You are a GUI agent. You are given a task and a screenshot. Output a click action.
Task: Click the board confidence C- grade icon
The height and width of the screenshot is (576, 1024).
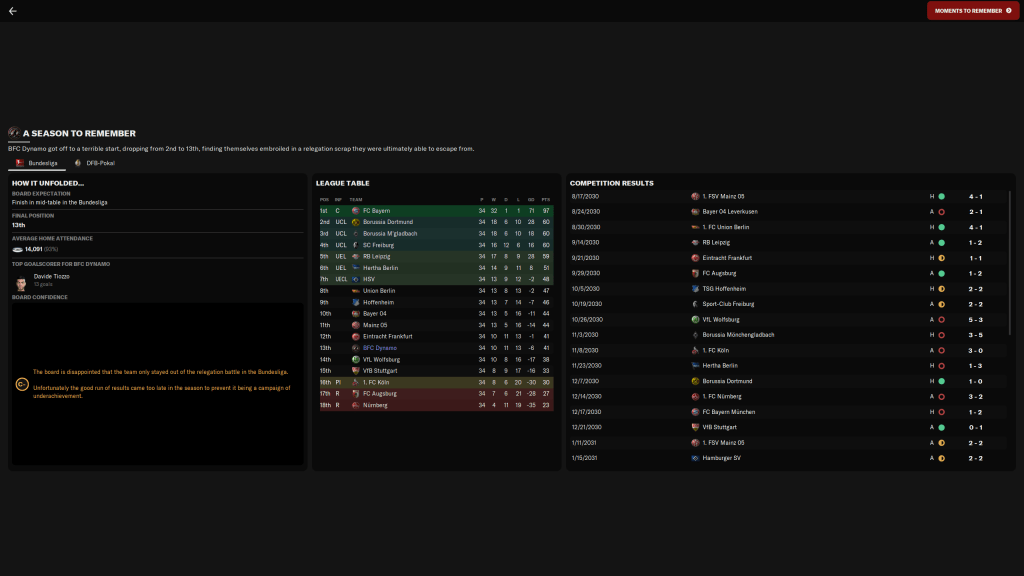pos(21,384)
